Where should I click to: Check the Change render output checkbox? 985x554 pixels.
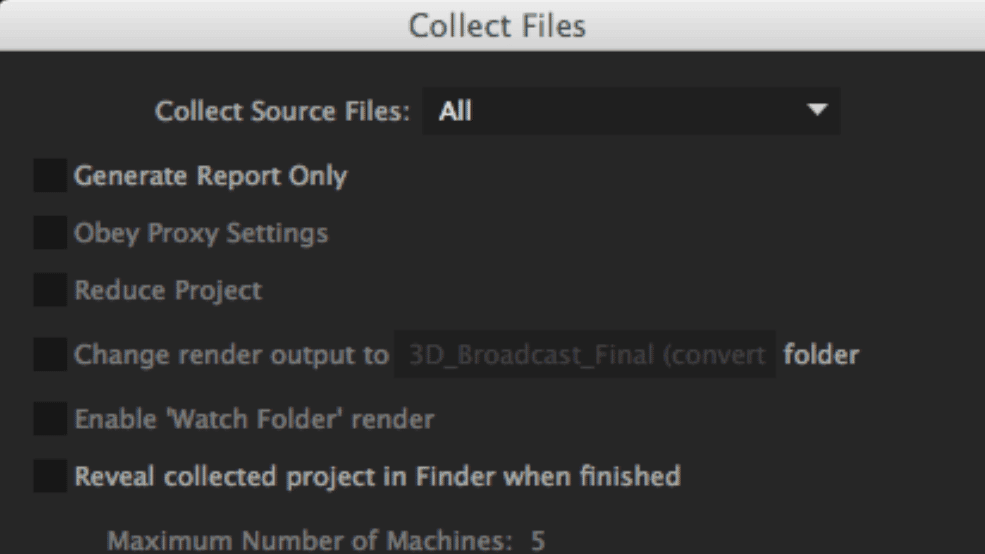point(50,354)
